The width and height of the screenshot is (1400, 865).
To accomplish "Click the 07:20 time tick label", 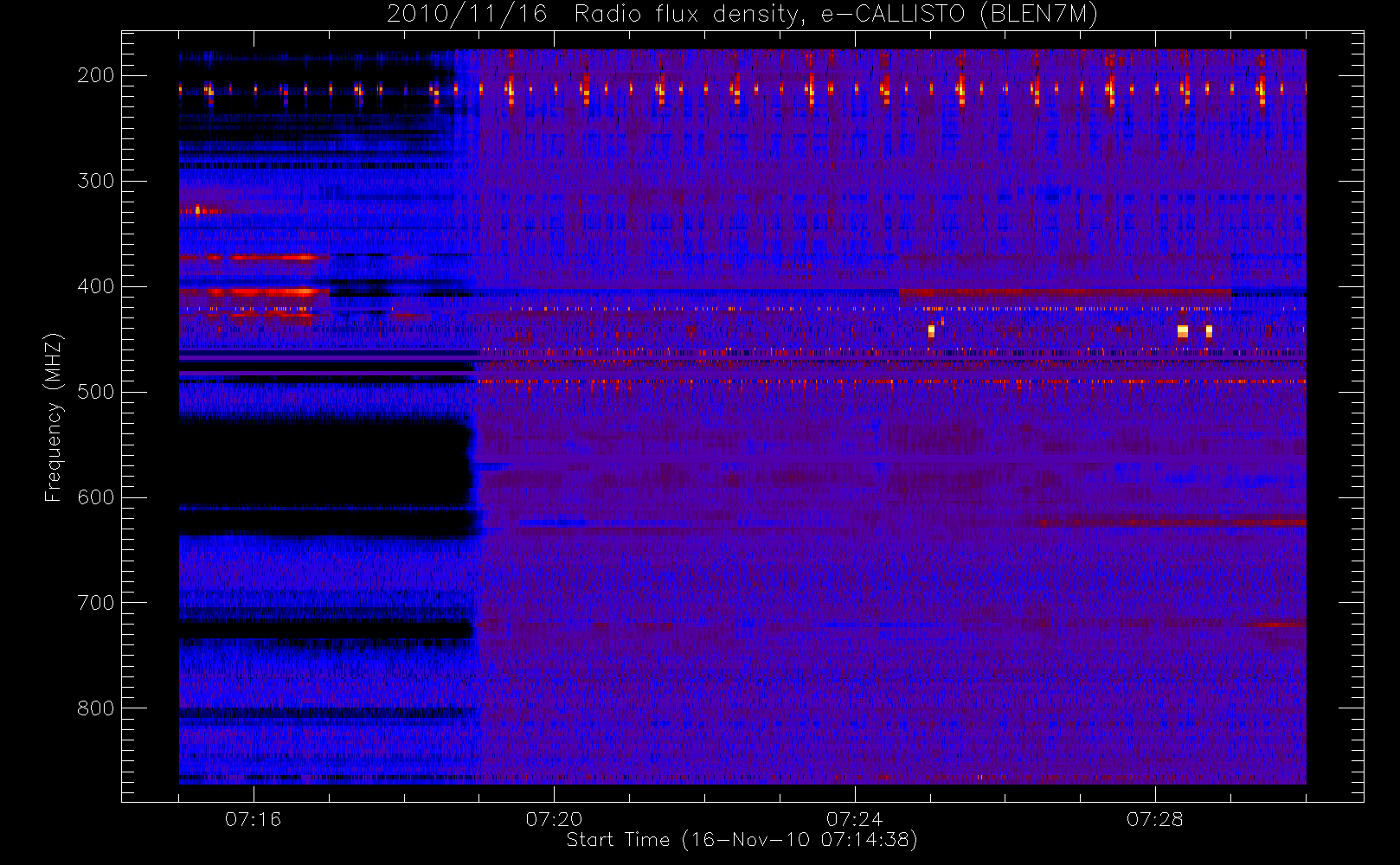I will point(554,819).
